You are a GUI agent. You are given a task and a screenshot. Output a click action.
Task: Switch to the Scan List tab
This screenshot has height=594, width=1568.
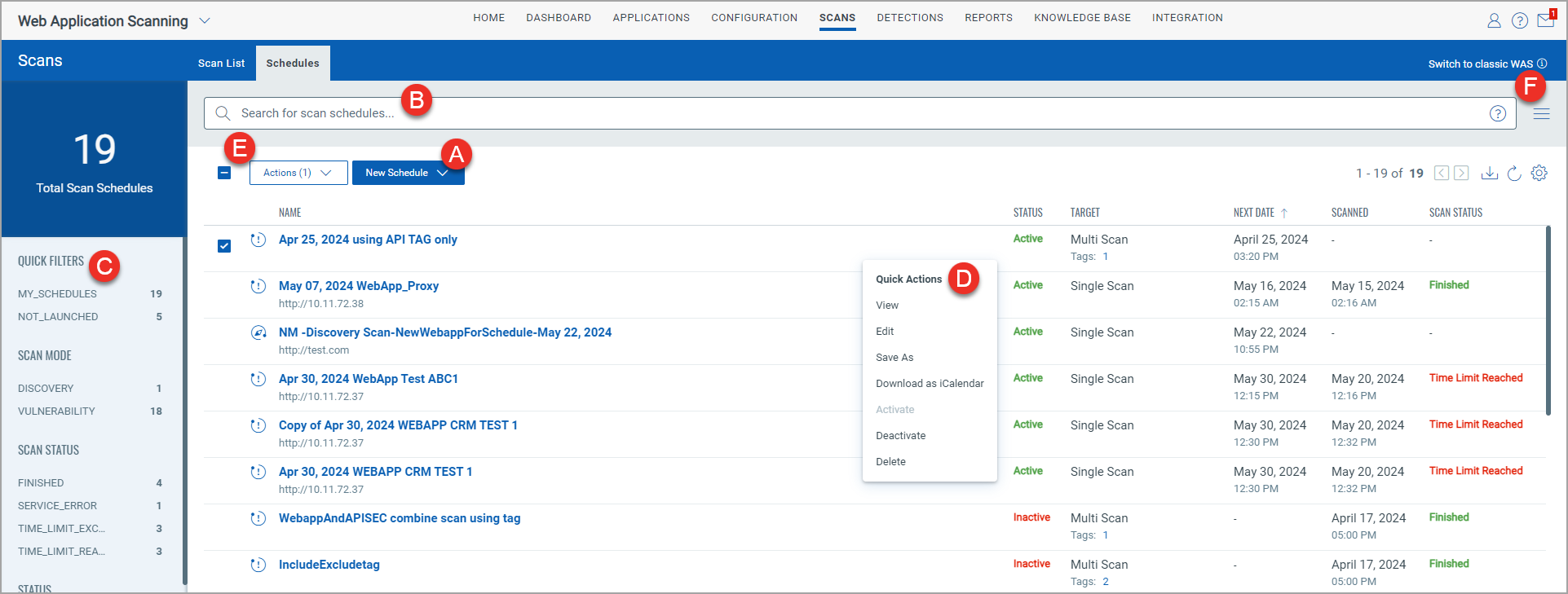pos(221,63)
